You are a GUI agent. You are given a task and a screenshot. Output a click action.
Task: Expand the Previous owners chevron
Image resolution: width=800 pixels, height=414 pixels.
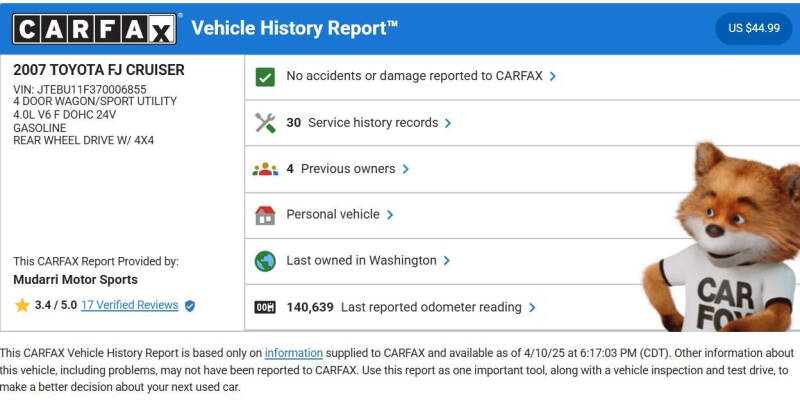click(x=406, y=169)
